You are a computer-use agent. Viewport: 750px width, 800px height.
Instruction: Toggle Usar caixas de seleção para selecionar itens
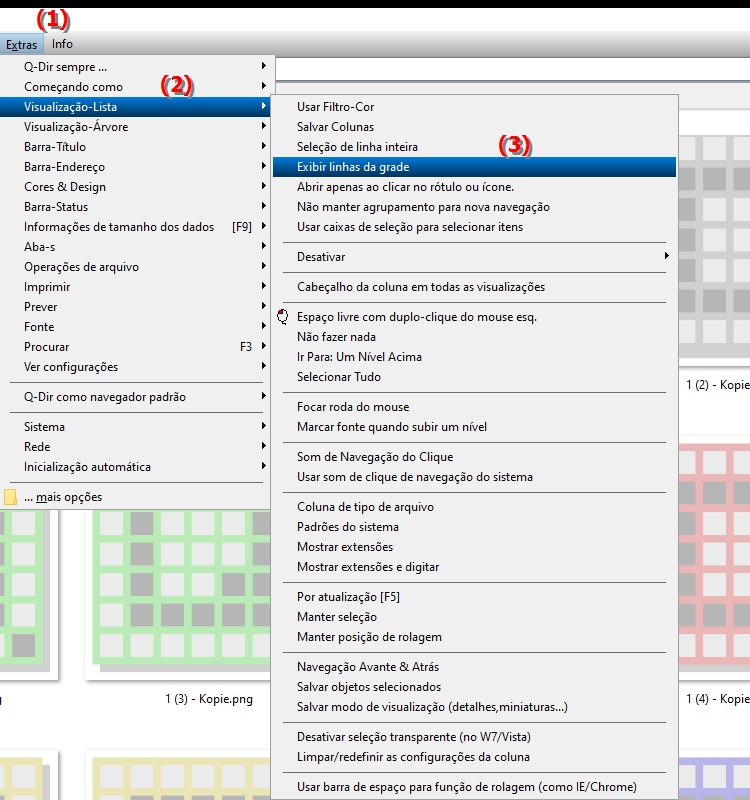click(474, 227)
